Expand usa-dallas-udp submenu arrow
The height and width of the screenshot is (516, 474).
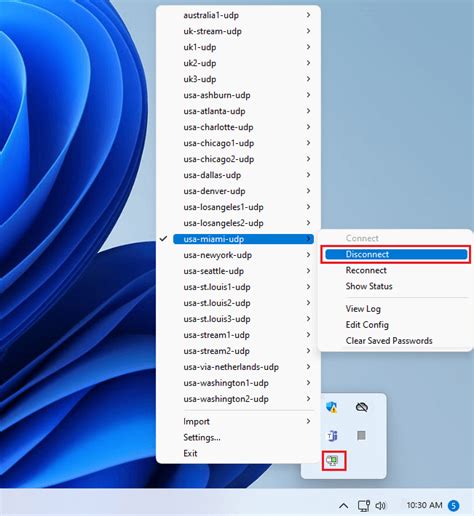[x=308, y=175]
